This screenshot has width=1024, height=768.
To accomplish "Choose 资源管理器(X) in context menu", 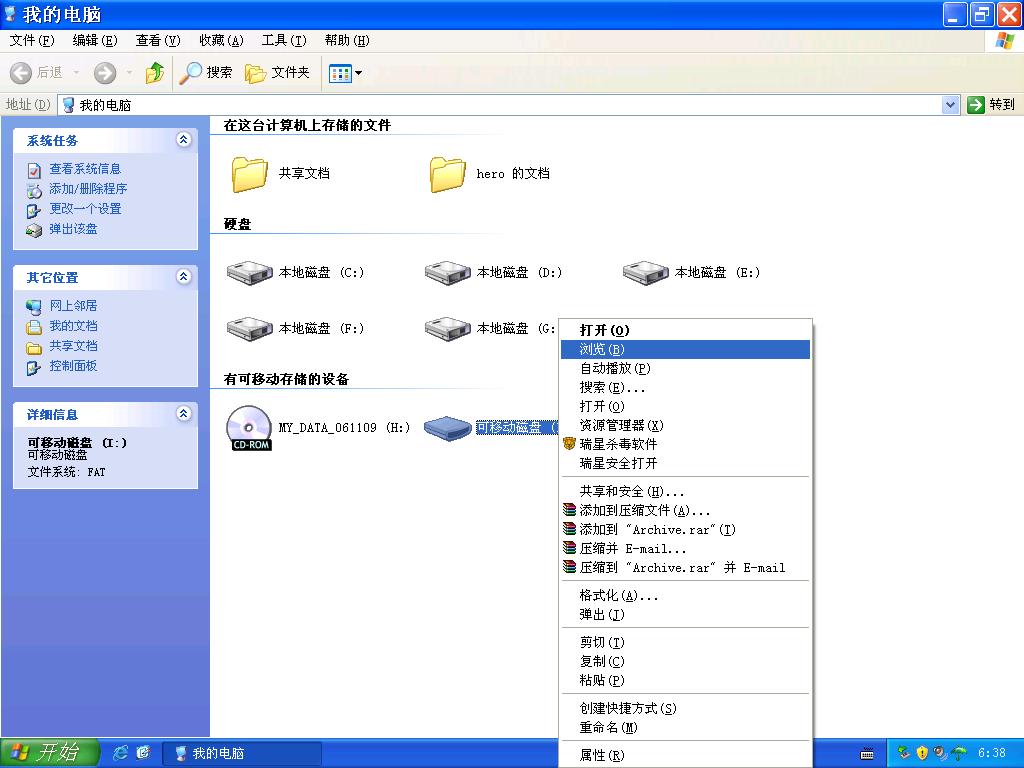I will click(685, 425).
